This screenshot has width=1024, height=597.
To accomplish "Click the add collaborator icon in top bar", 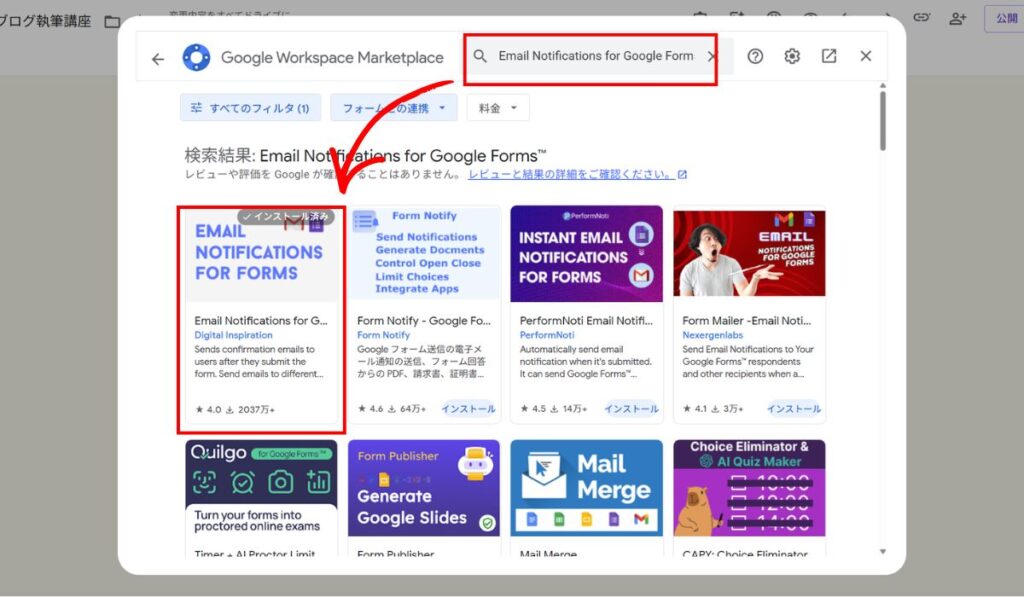I will coord(958,18).
